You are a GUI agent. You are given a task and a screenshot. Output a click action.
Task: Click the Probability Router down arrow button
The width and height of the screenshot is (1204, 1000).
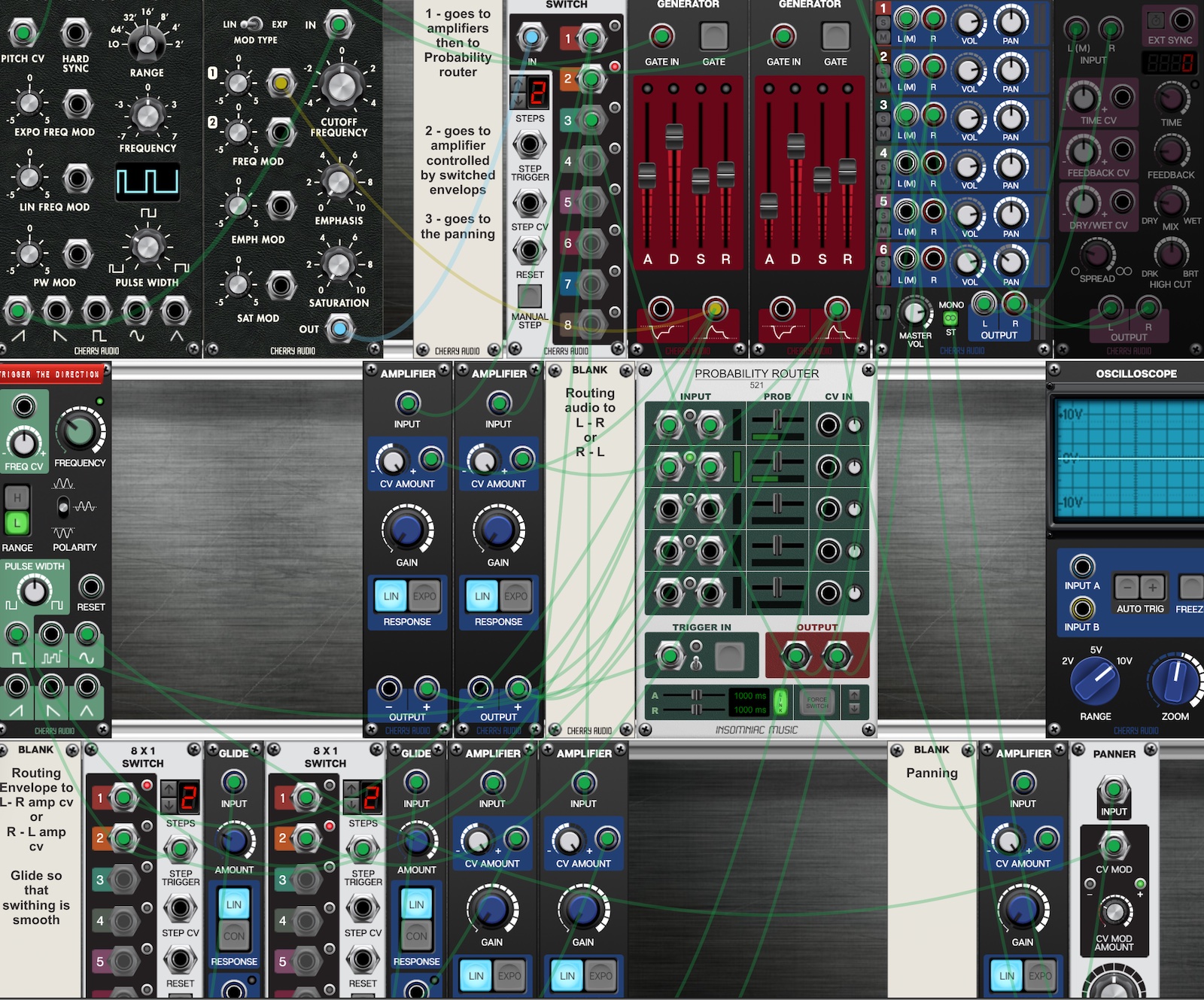click(x=854, y=709)
